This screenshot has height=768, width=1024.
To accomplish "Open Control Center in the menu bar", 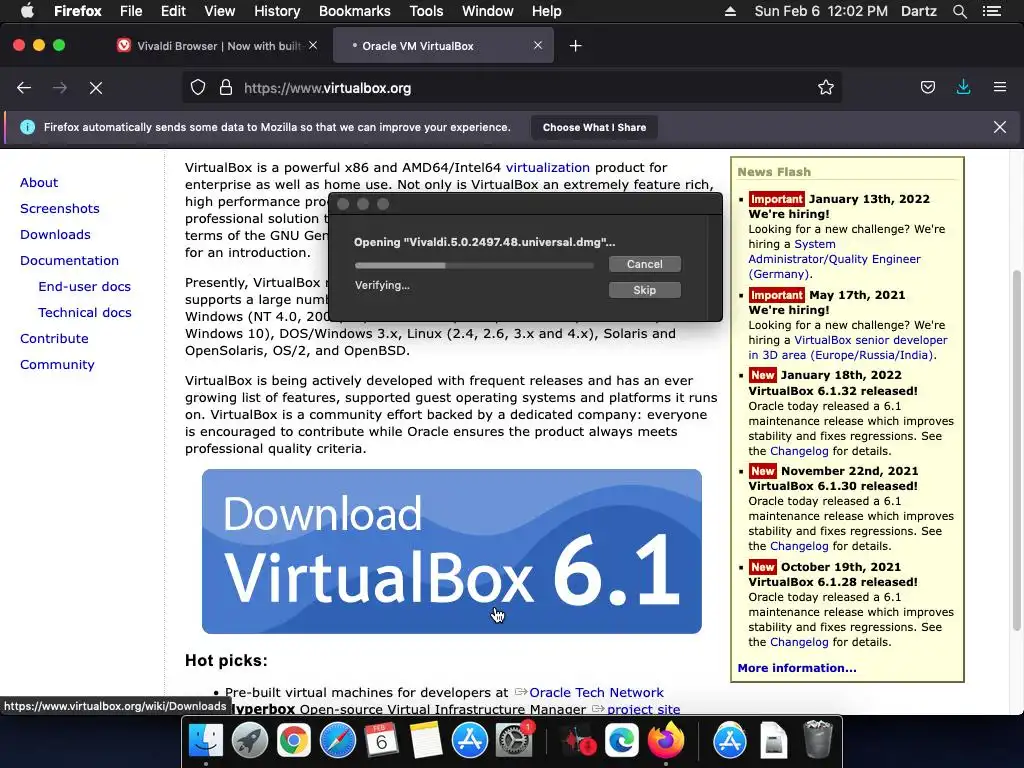I will 992,11.
